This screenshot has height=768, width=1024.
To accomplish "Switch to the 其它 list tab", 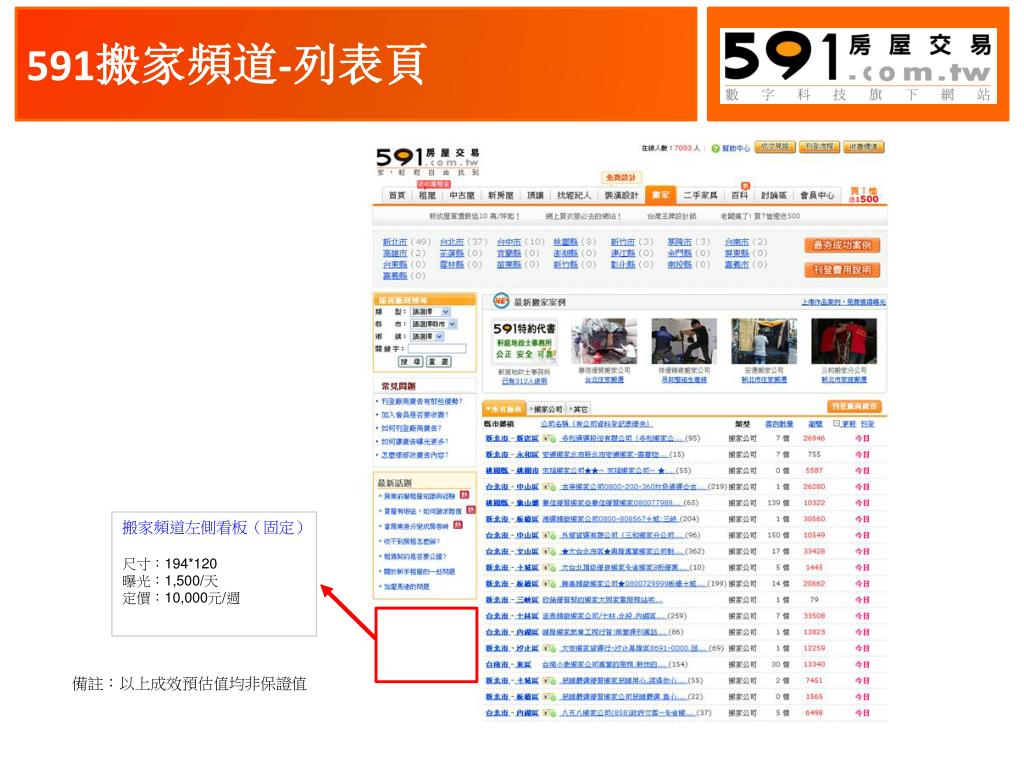I will (579, 409).
